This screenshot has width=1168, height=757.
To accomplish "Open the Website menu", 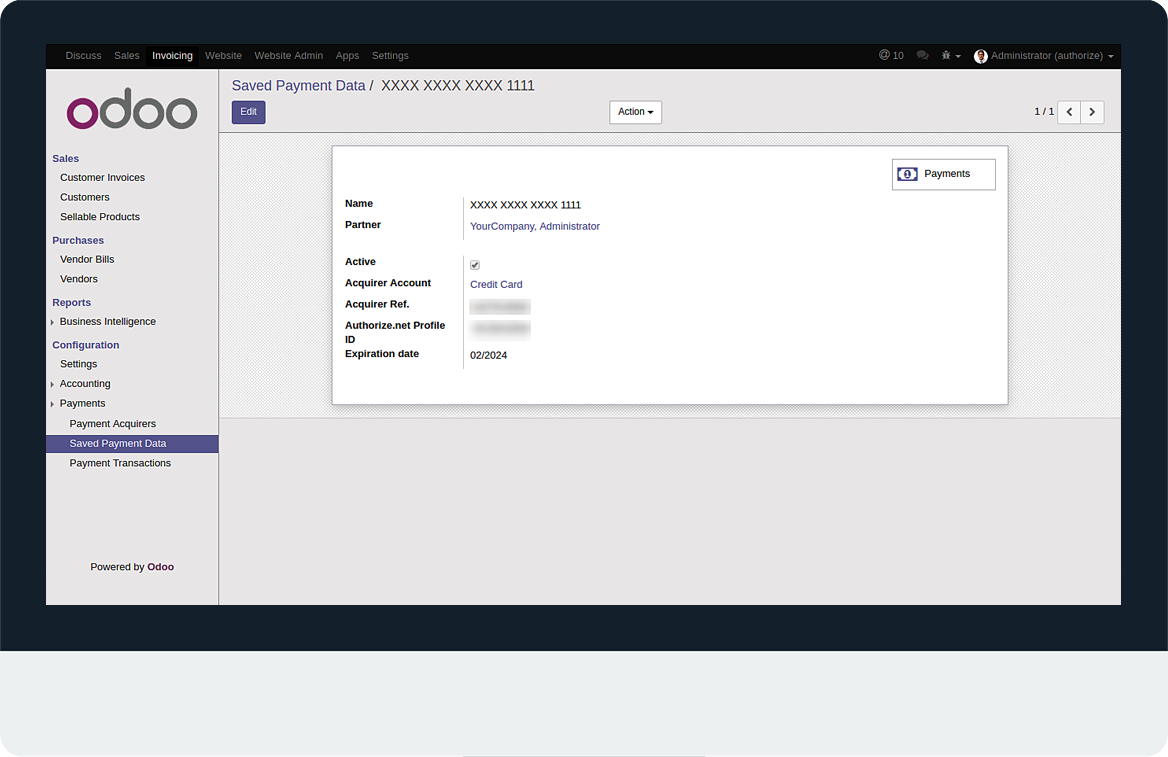I will point(223,56).
